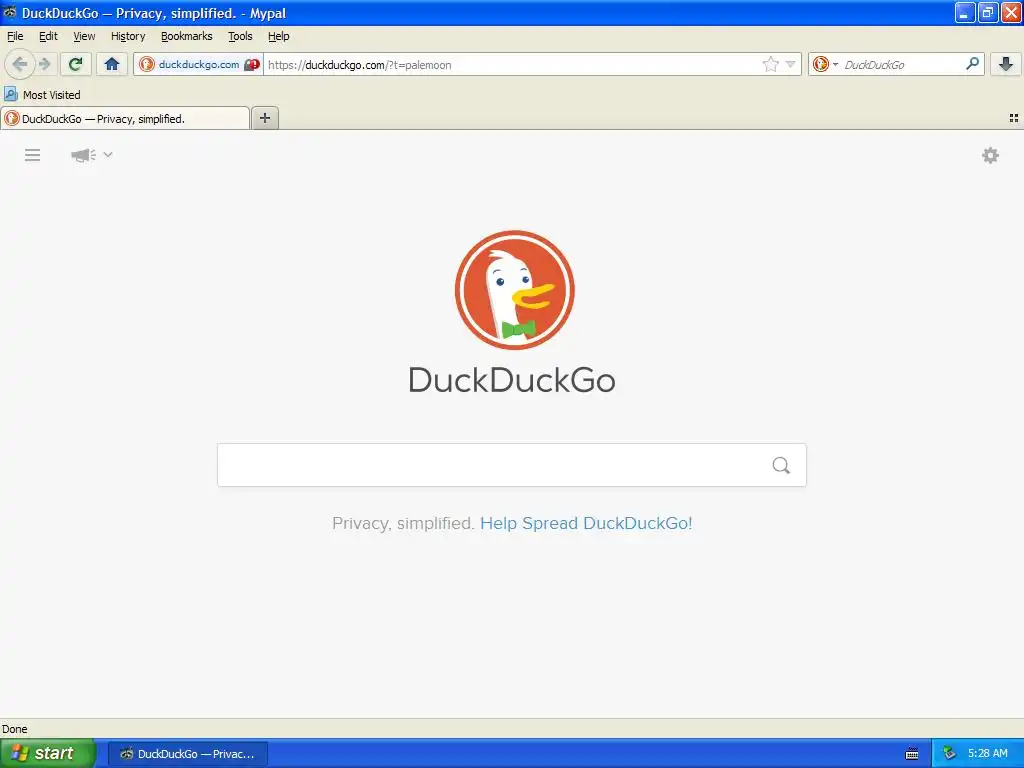Open the Downloads arrow button

[x=1006, y=64]
